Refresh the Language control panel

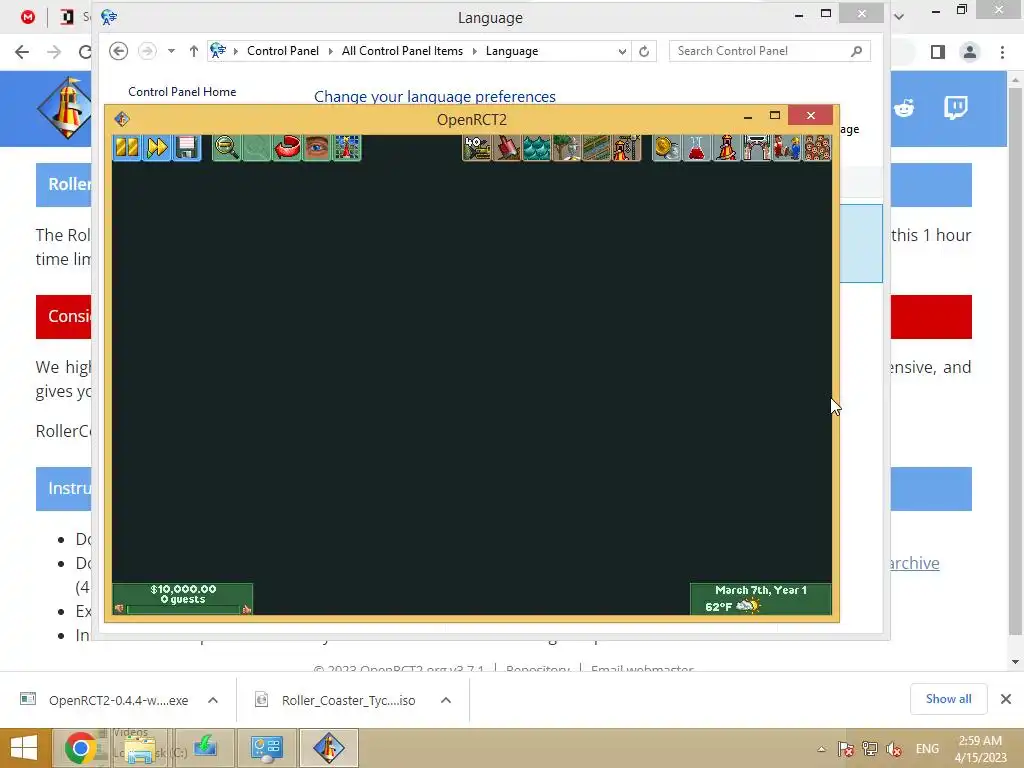(644, 51)
